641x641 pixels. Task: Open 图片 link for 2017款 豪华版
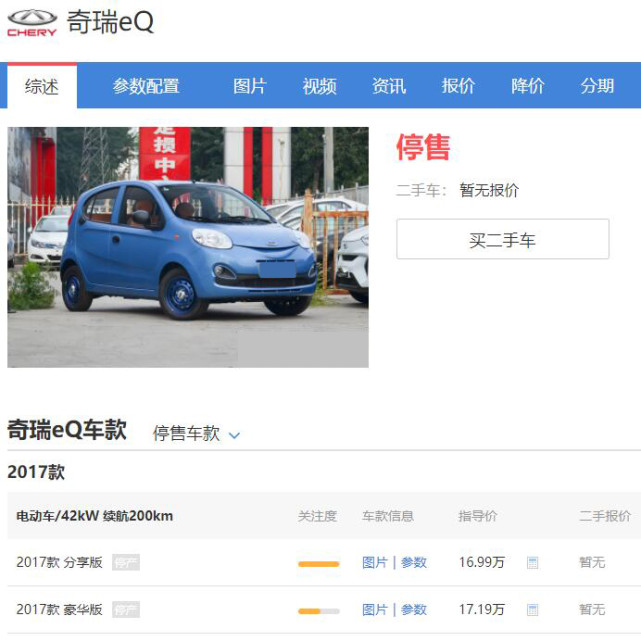374,610
